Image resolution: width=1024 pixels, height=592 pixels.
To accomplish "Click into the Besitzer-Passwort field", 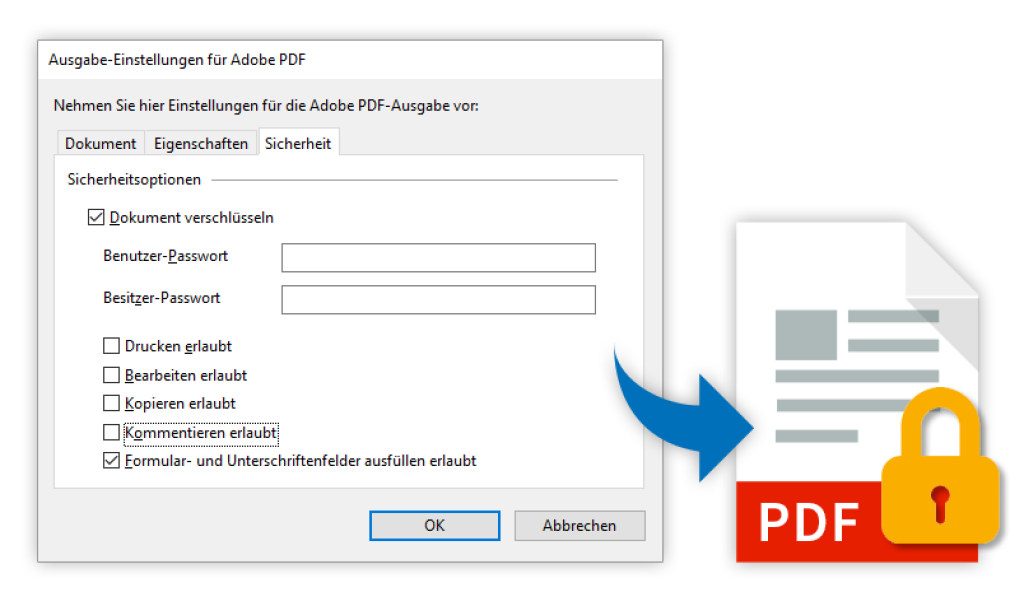I will pyautogui.click(x=439, y=299).
